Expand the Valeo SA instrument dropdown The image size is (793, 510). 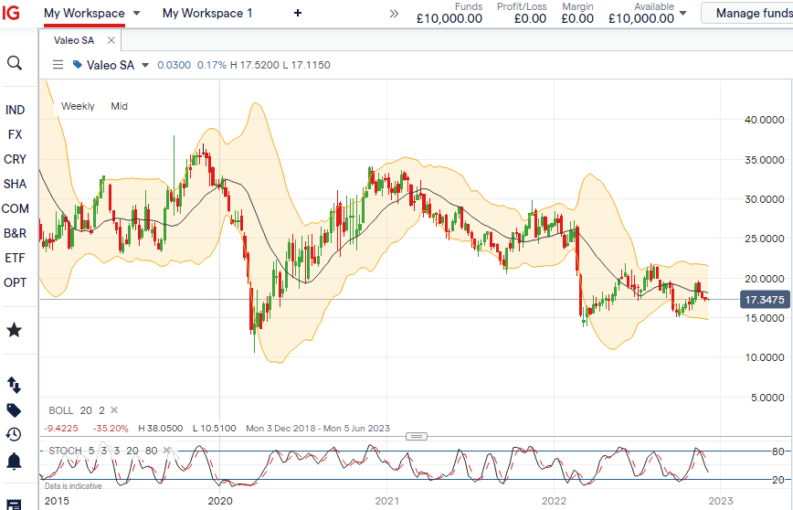[x=145, y=65]
